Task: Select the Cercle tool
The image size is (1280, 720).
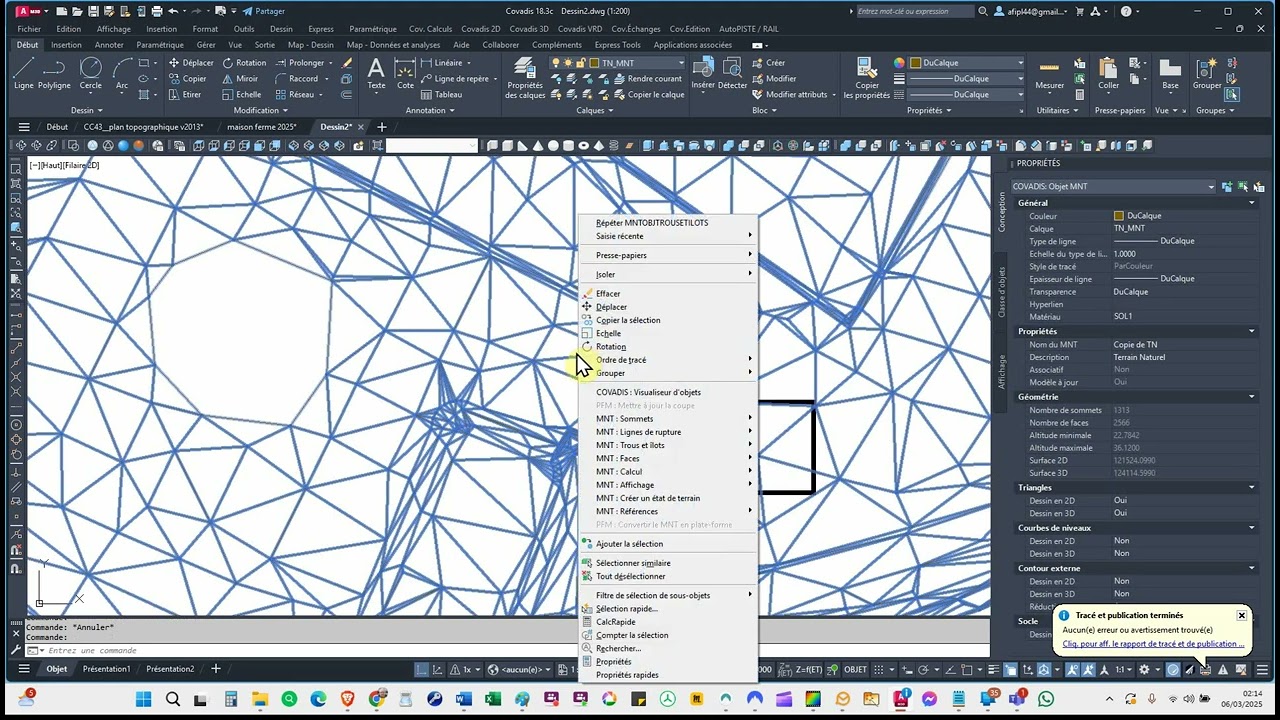Action: [90, 74]
